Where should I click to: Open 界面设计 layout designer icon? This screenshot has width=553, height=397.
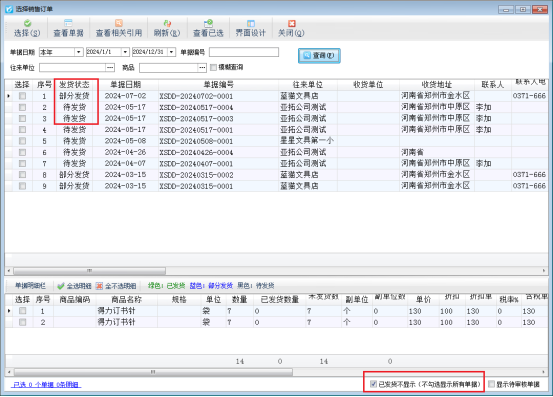point(251,24)
